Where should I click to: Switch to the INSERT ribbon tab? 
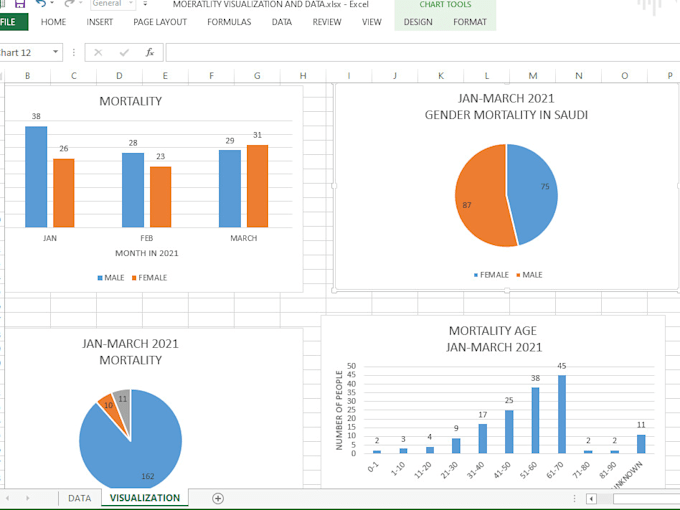pos(99,22)
